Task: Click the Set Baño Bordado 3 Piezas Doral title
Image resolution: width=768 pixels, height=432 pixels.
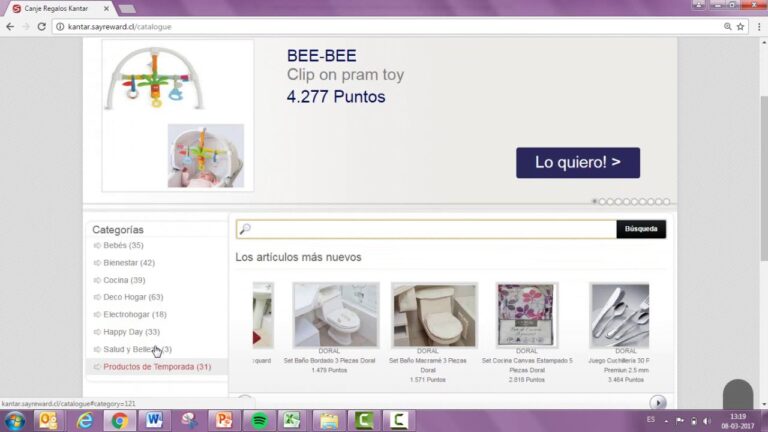Action: coord(329,360)
